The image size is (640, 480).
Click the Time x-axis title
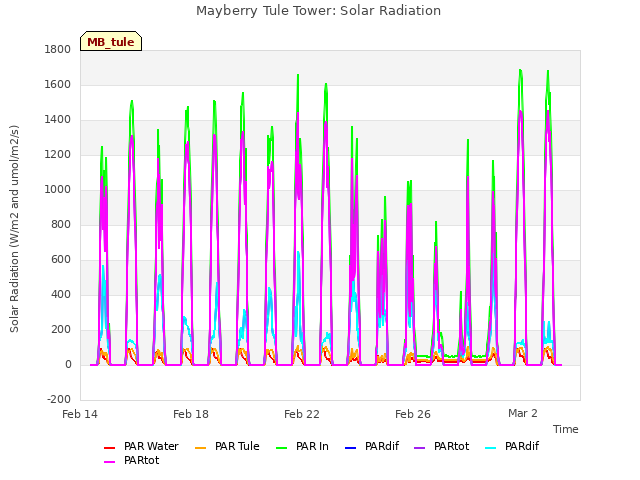click(566, 429)
